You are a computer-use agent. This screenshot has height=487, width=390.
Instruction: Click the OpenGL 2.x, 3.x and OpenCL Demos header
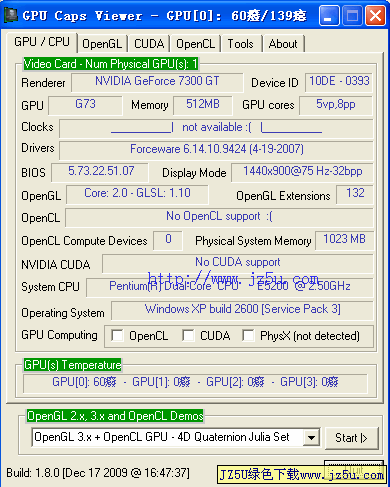click(x=115, y=416)
